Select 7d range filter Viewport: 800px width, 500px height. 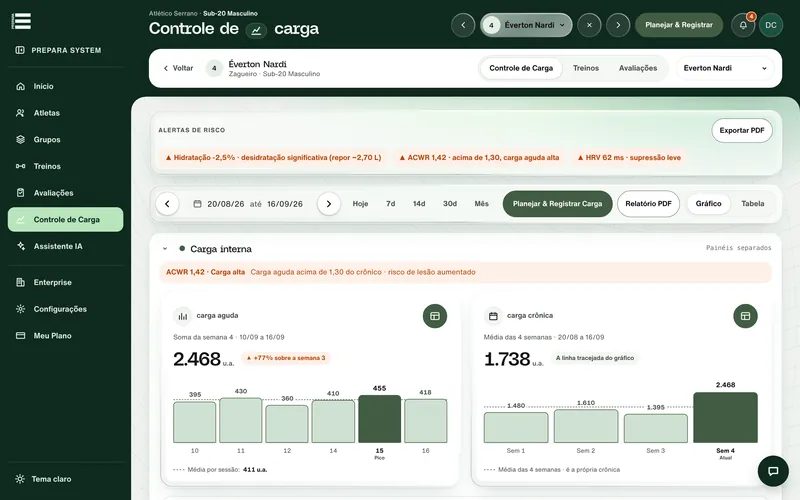point(390,204)
